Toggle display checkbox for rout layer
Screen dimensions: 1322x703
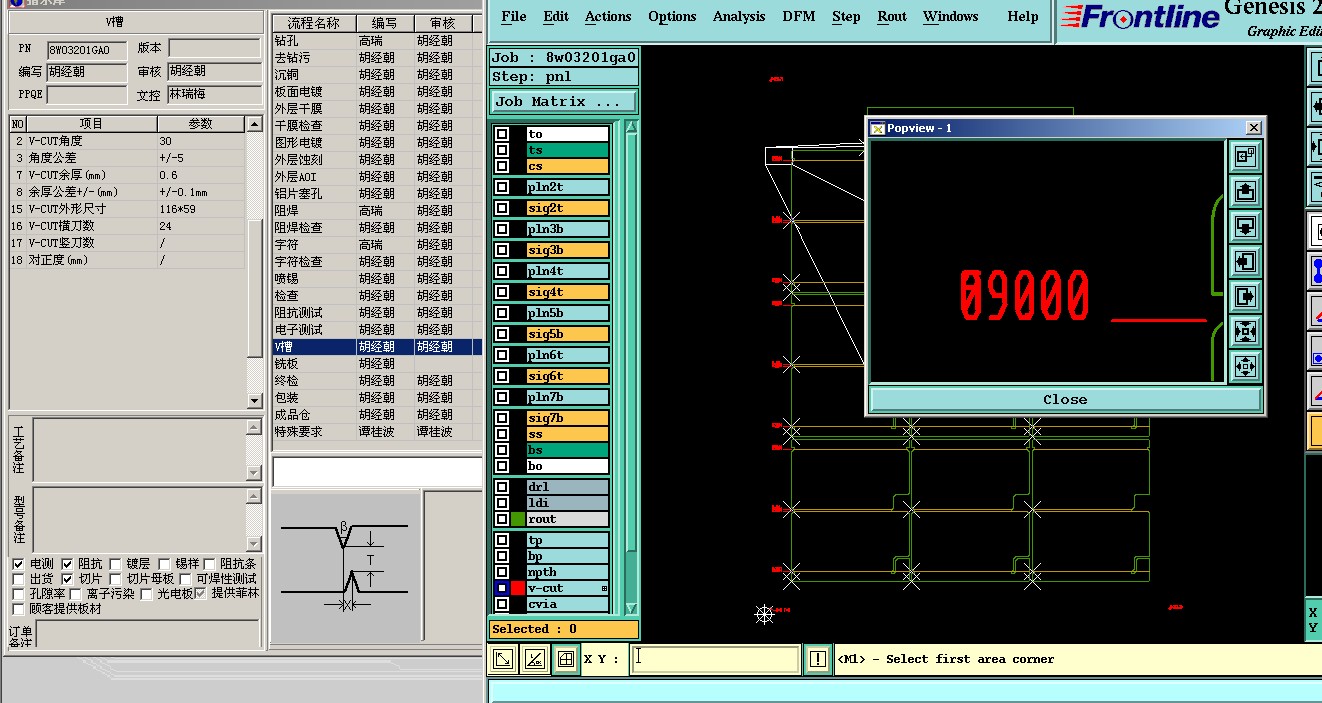(502, 519)
